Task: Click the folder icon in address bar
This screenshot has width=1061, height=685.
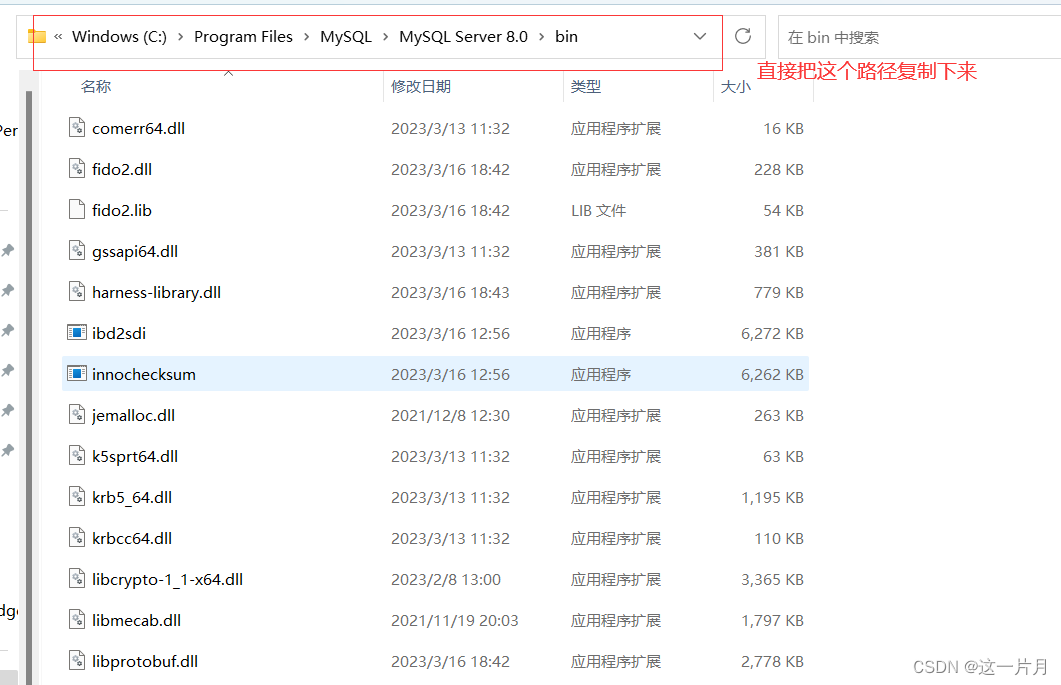Action: (x=37, y=37)
